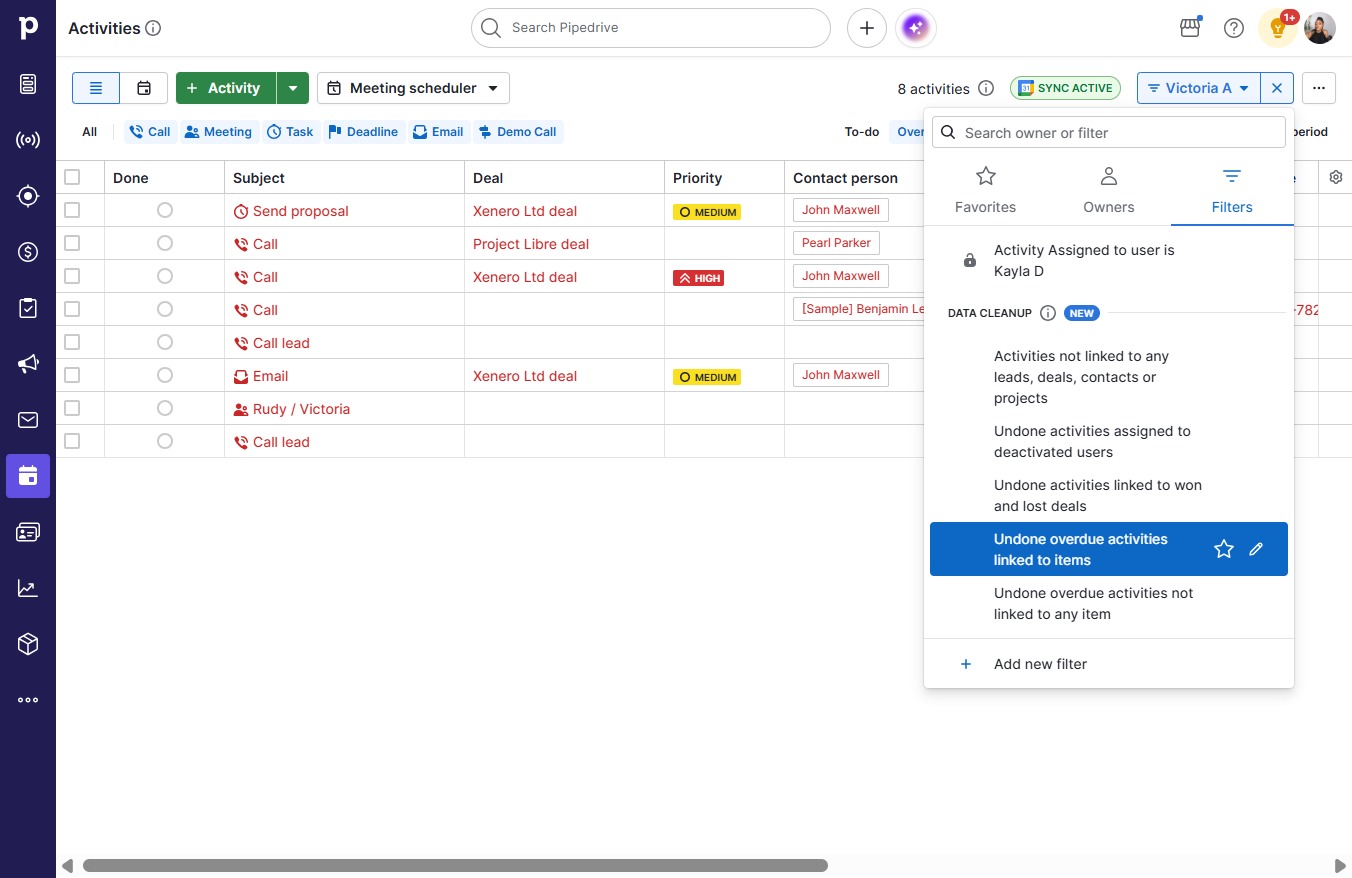Viewport: 1352px width, 878px height.
Task: Click the Sync Active badge
Action: tap(1065, 88)
